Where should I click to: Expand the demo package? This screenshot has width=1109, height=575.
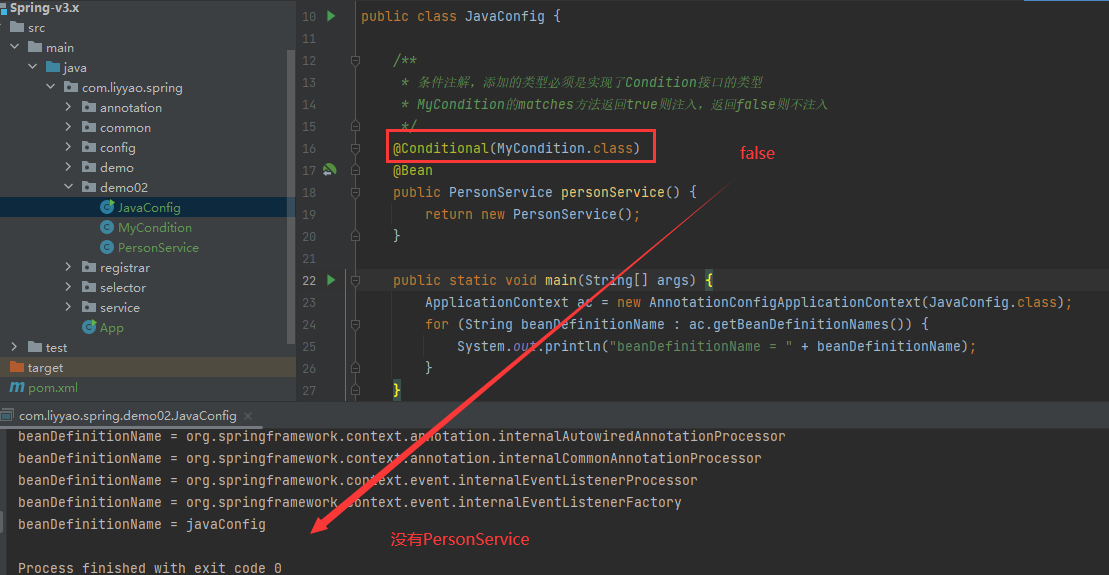click(68, 166)
